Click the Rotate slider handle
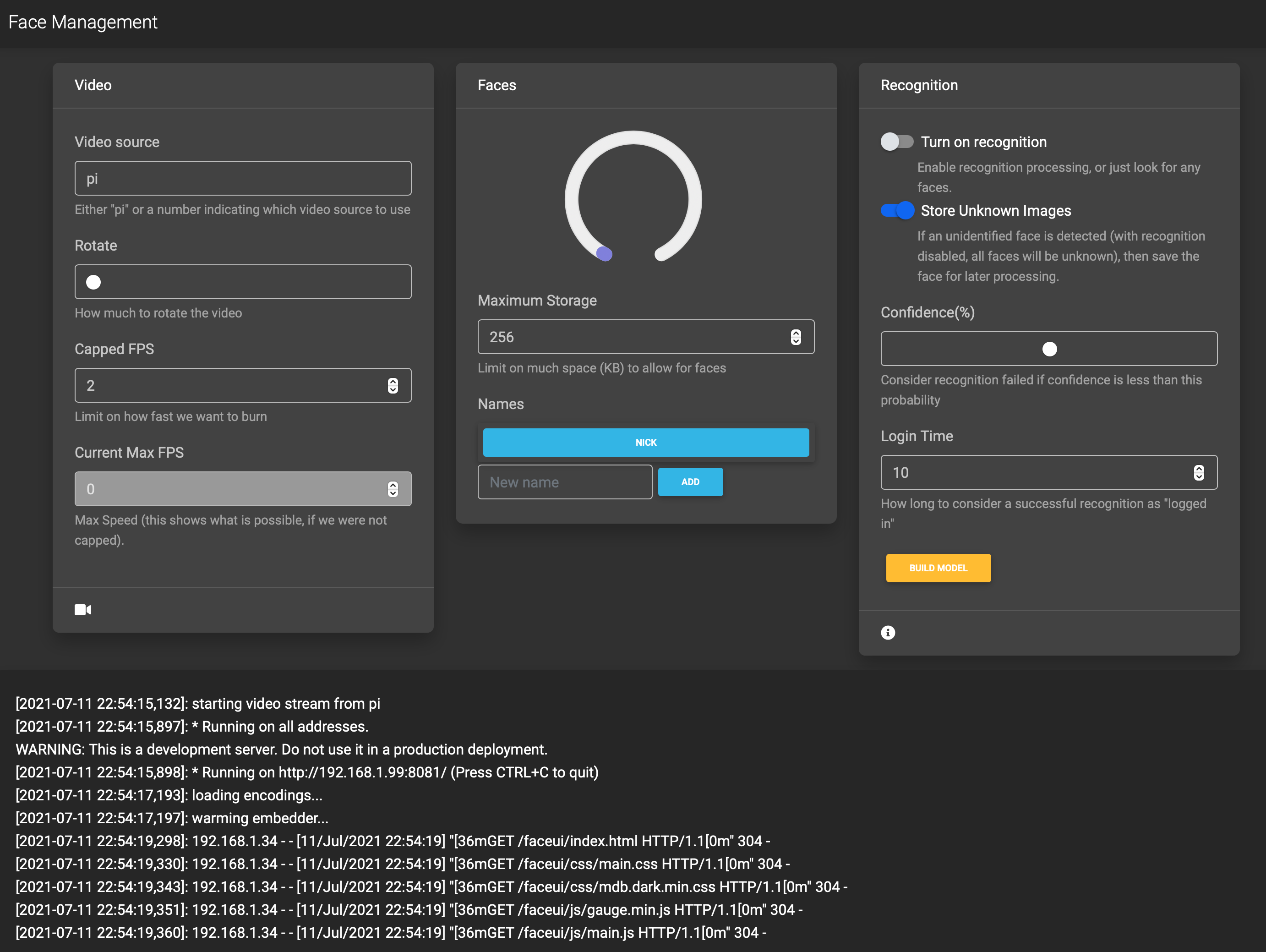Image resolution: width=1266 pixels, height=952 pixels. click(93, 282)
